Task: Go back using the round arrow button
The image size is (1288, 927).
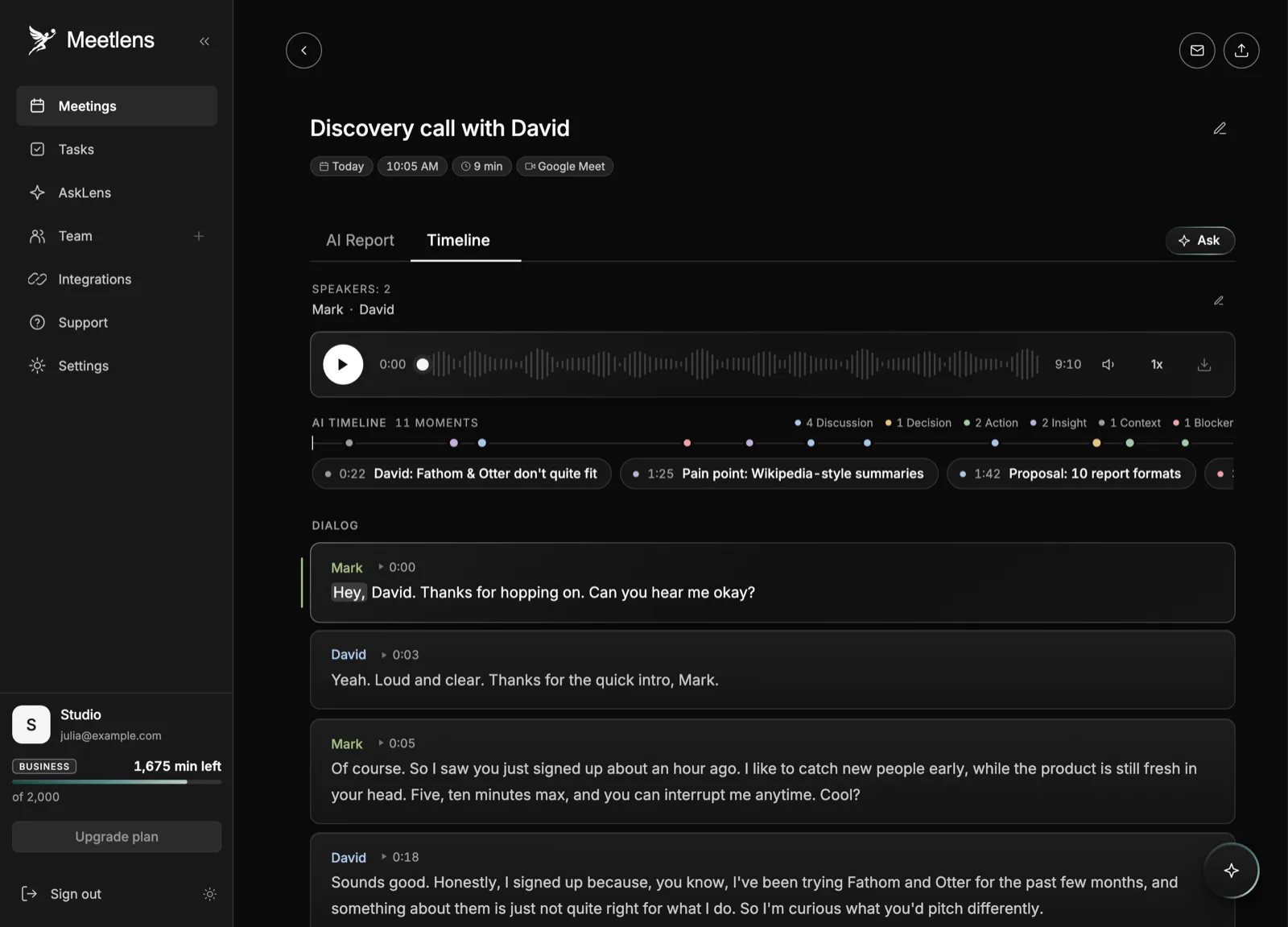Action: [x=303, y=50]
